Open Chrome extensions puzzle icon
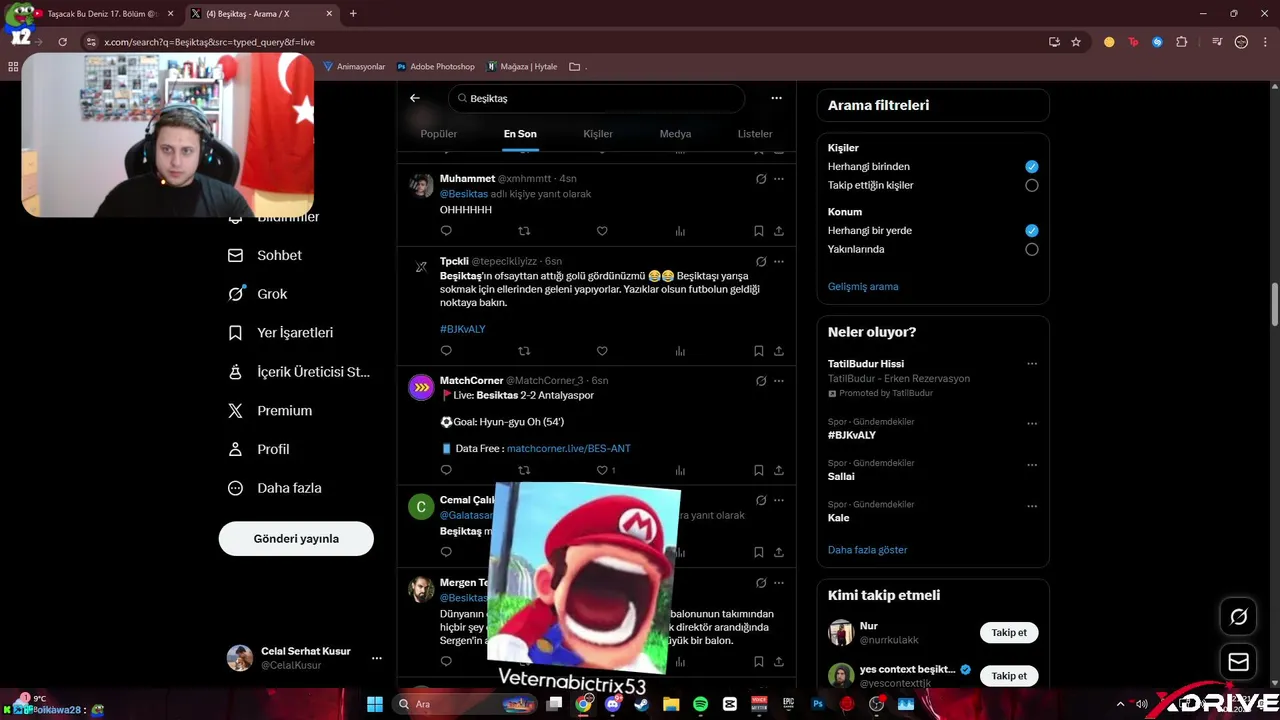This screenshot has width=1280, height=720. tap(1182, 42)
